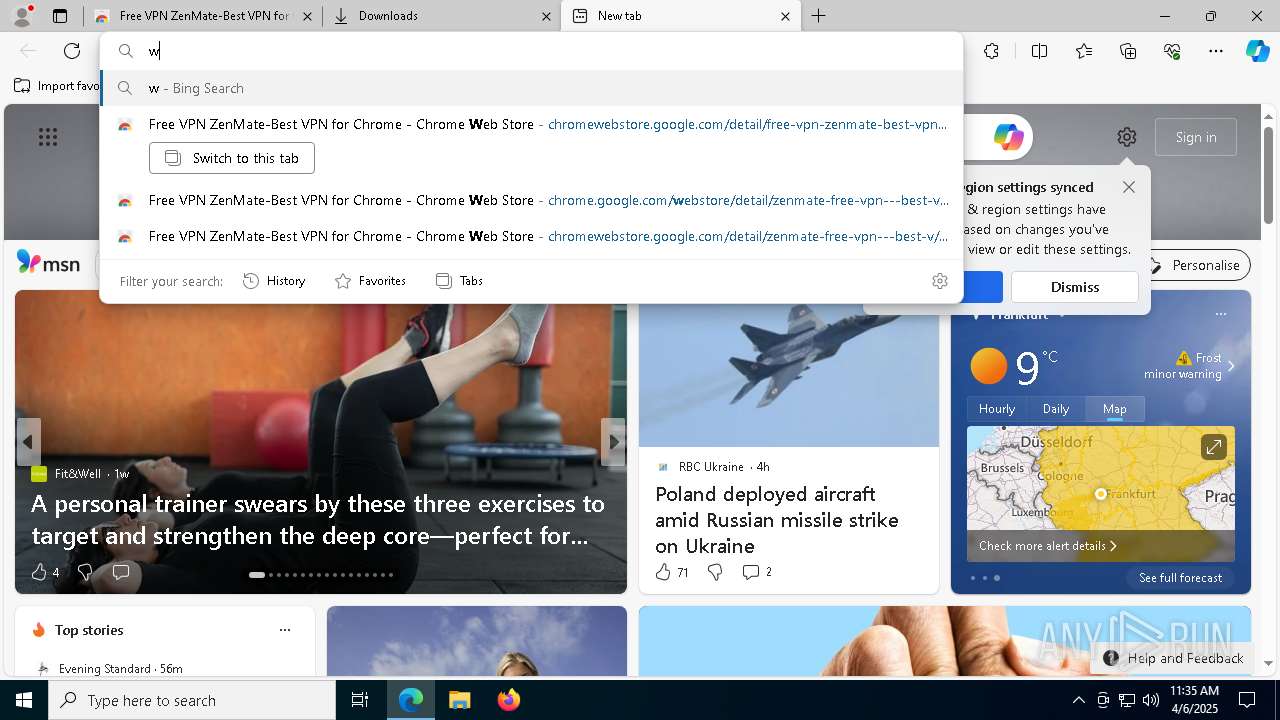Select the Daily weather tab
The width and height of the screenshot is (1280, 720).
[1056, 409]
